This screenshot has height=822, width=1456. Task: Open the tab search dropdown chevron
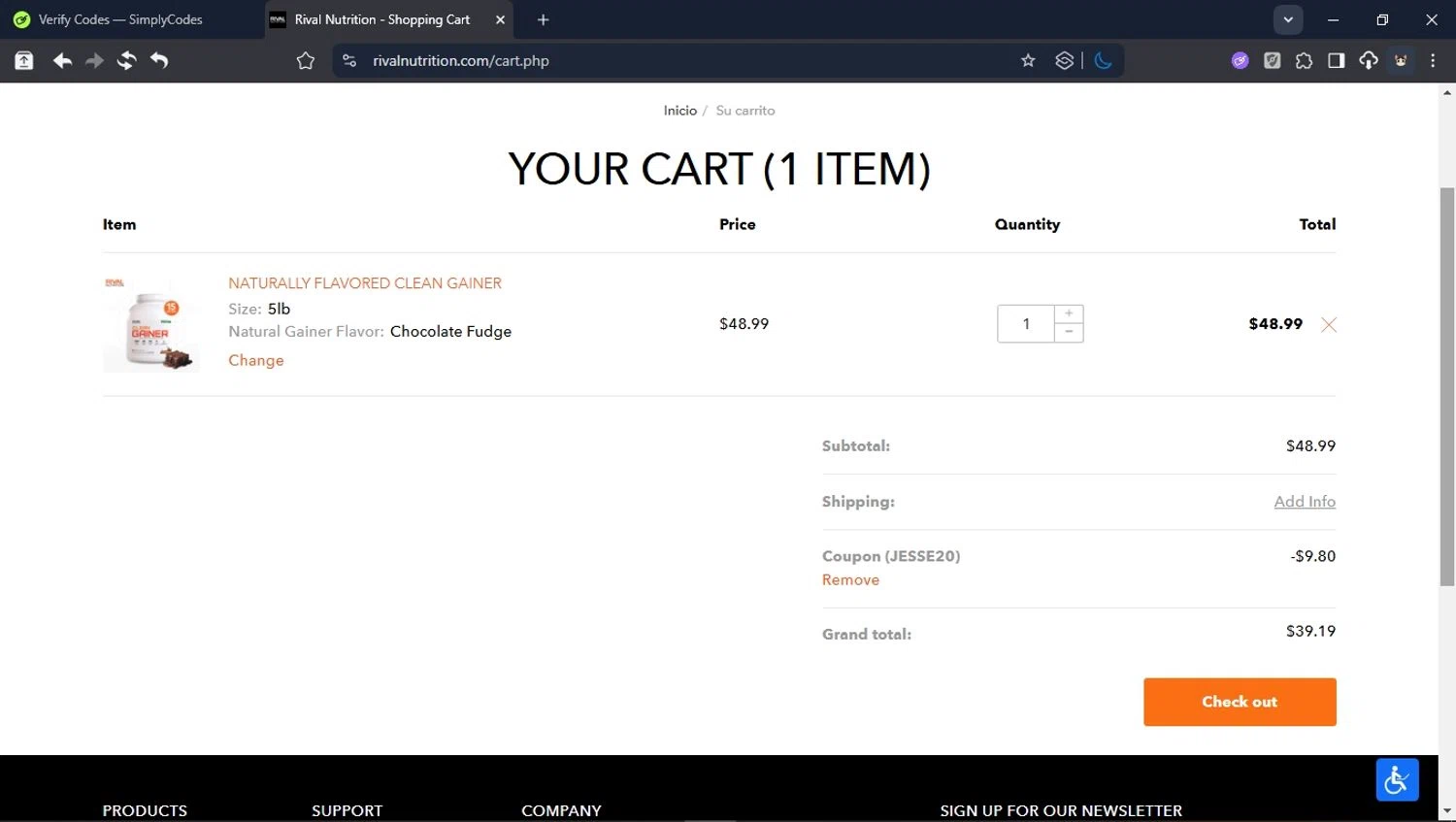tap(1288, 19)
